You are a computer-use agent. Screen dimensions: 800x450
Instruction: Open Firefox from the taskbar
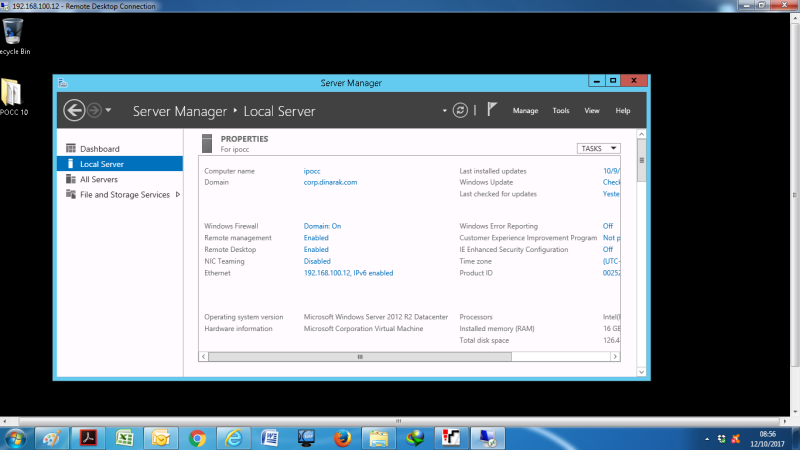point(342,438)
